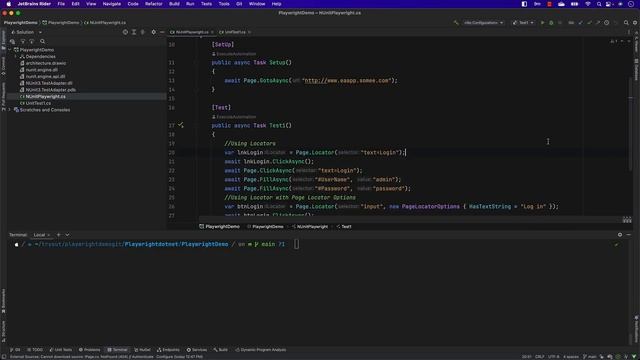Click the history clock icon in the toolbar
Viewport: 640px width, 360px height.
click(607, 23)
